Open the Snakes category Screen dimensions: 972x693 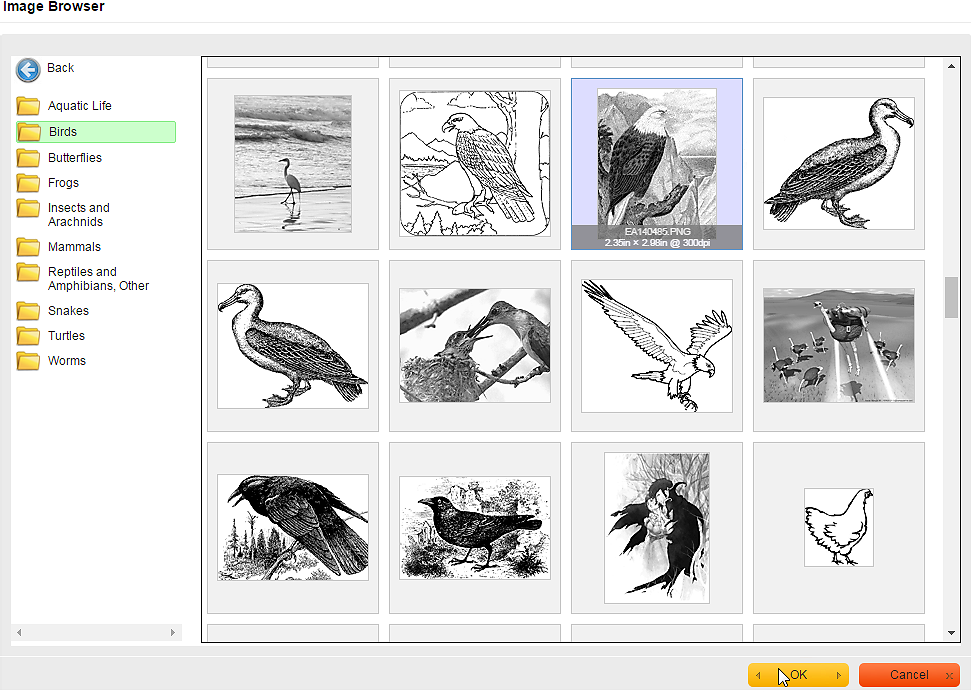(x=68, y=311)
